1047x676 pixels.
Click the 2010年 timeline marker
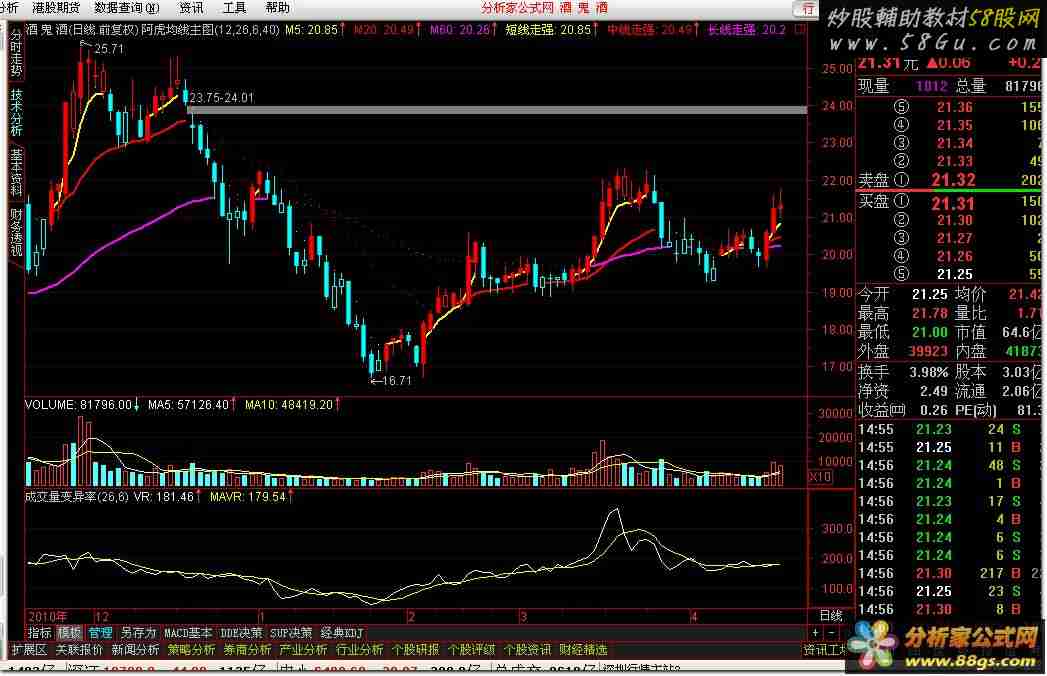coord(47,616)
